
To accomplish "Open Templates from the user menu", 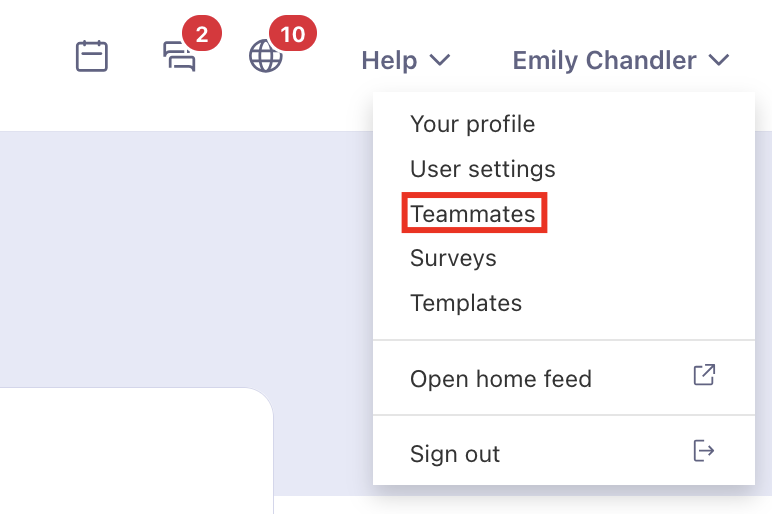I will tap(466, 303).
